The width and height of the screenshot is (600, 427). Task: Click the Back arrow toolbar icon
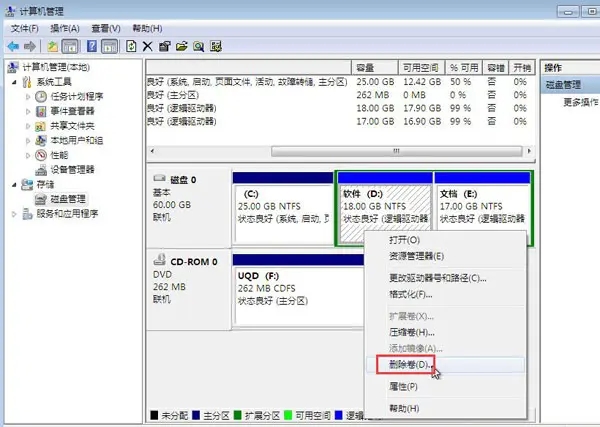(x=13, y=46)
